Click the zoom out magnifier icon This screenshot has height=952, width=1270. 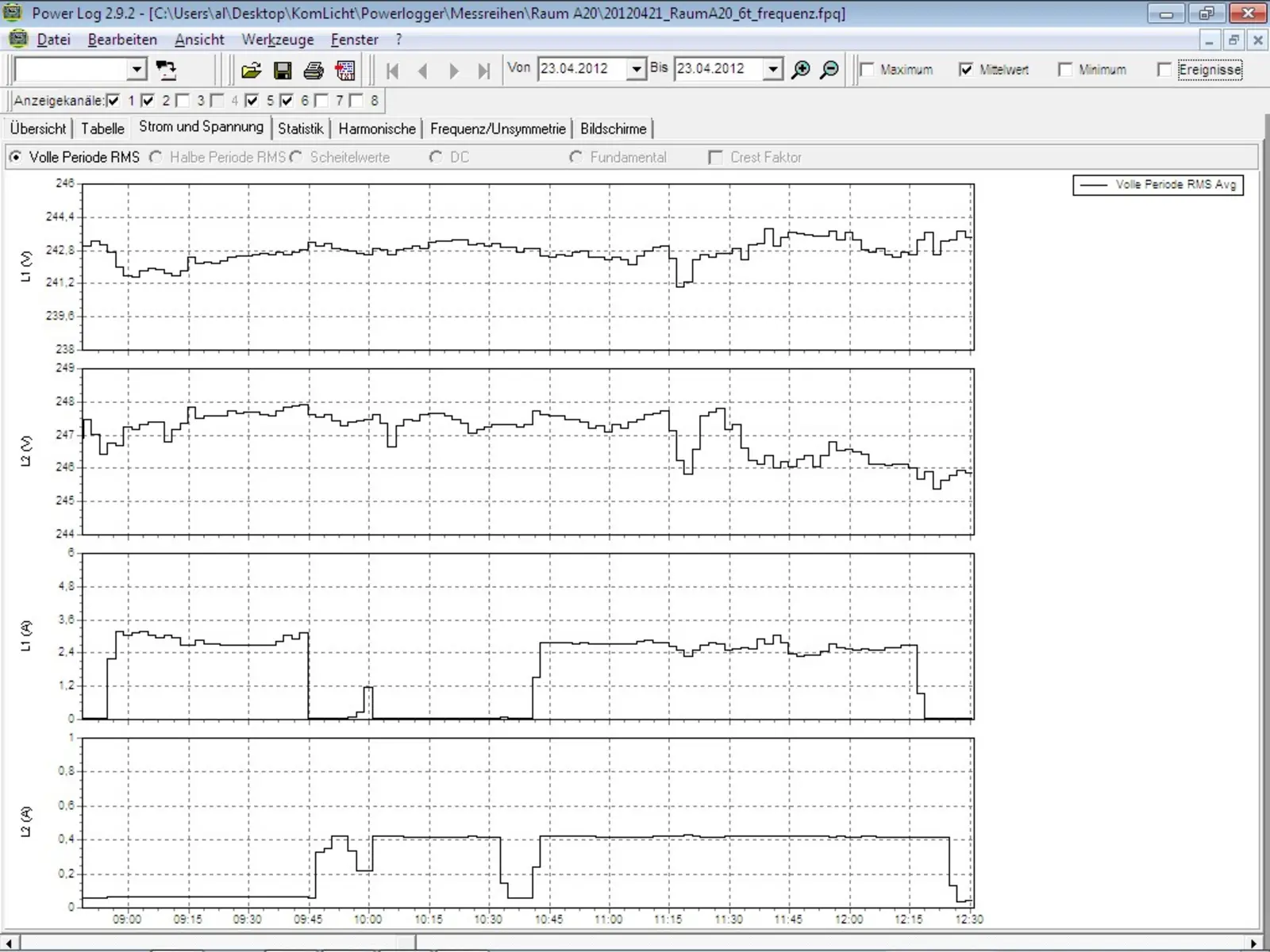(829, 70)
